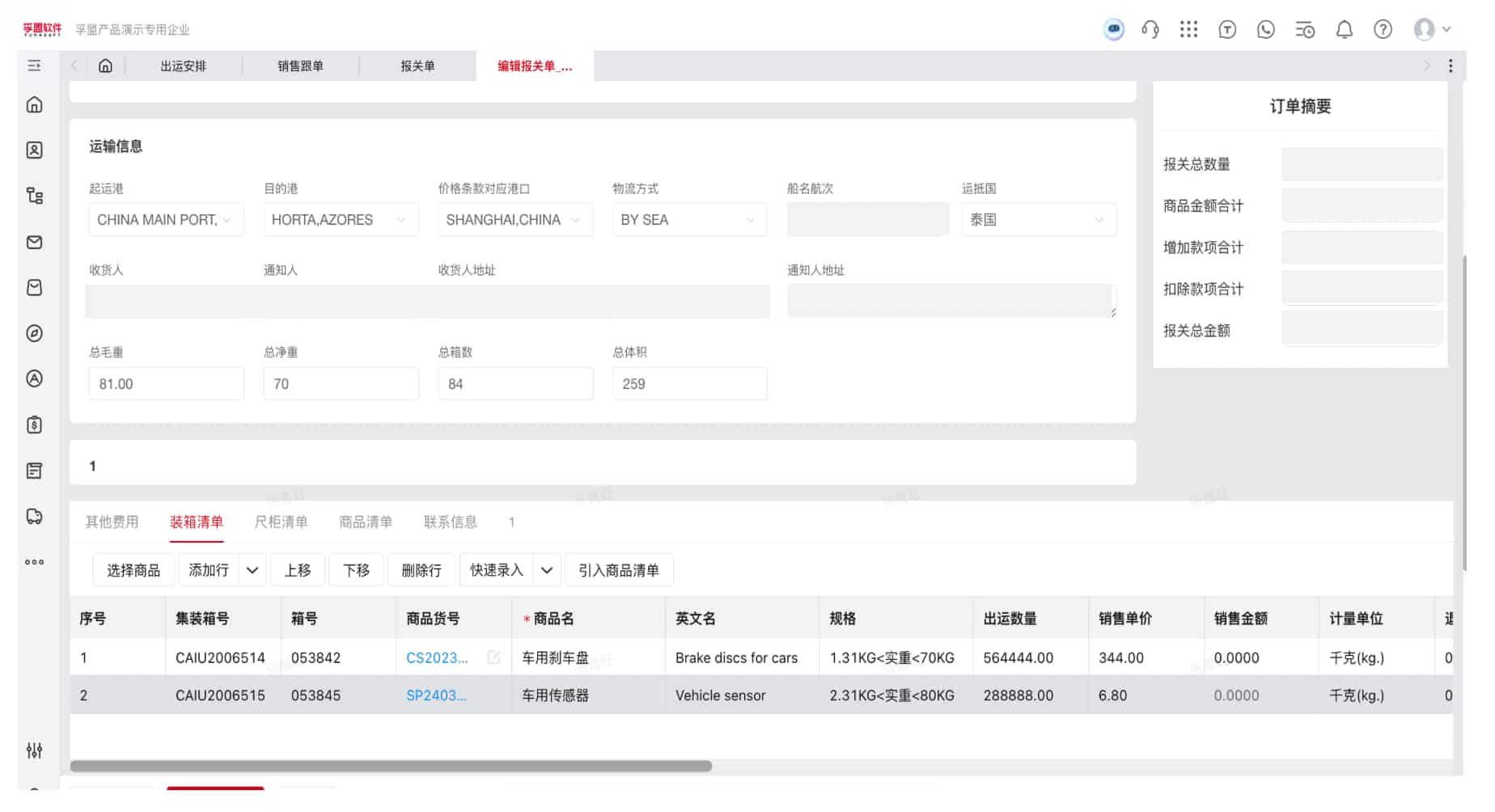The image size is (1495, 812).
Task: Switch to the 尺柜清单 tab
Action: tap(282, 522)
